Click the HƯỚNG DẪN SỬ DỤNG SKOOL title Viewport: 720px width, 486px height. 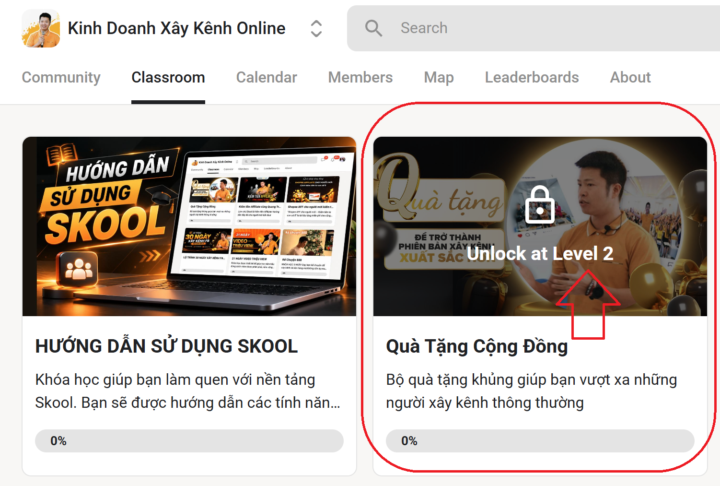pyautogui.click(x=166, y=346)
